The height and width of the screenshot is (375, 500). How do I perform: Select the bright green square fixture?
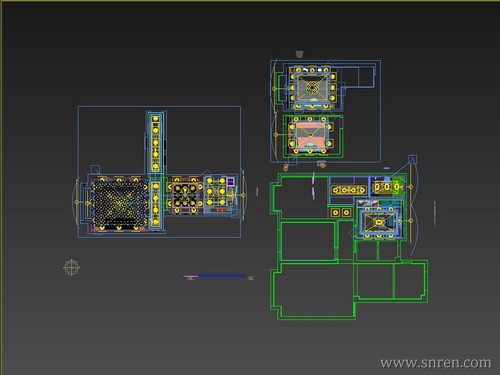coord(397,186)
